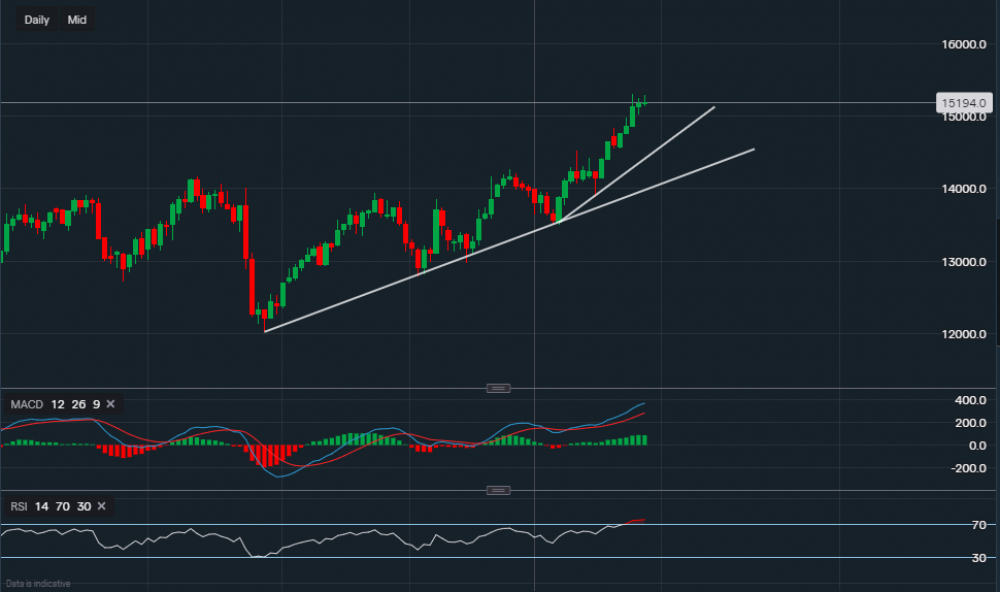Click the 16000.0 price axis label

tap(963, 43)
